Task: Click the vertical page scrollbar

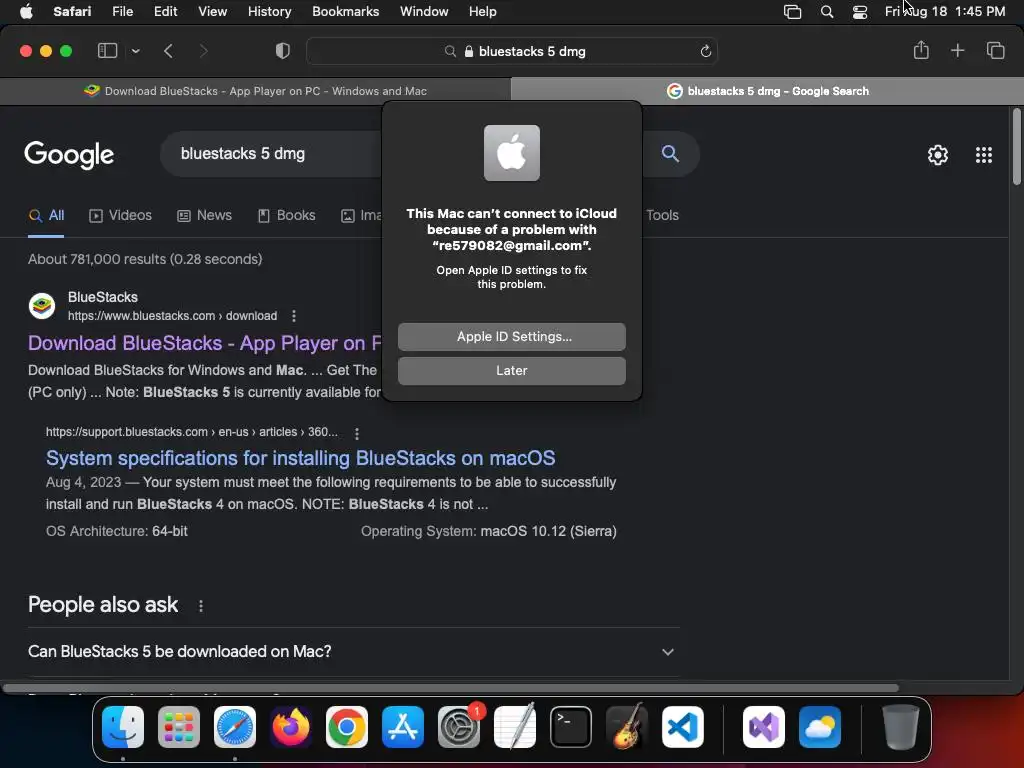Action: point(1016,147)
